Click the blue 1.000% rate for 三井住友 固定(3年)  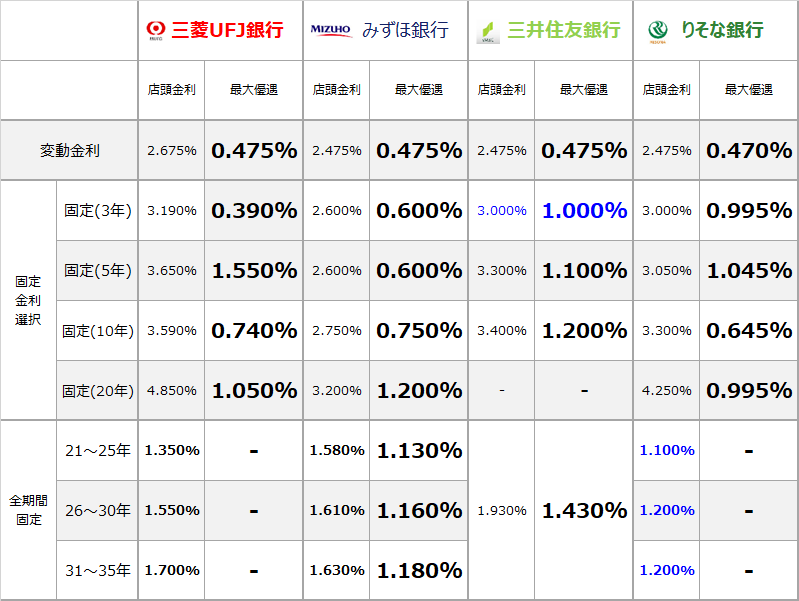click(x=584, y=211)
